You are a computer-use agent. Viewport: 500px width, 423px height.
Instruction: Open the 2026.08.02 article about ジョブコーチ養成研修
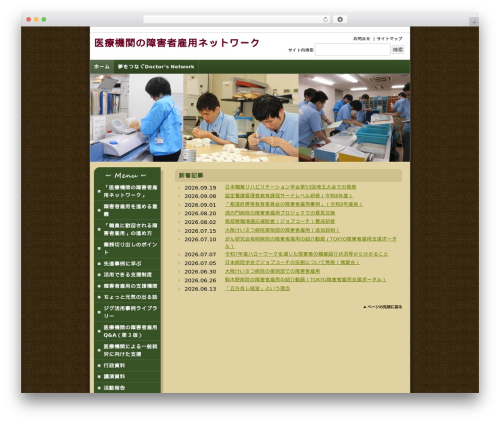point(280,221)
